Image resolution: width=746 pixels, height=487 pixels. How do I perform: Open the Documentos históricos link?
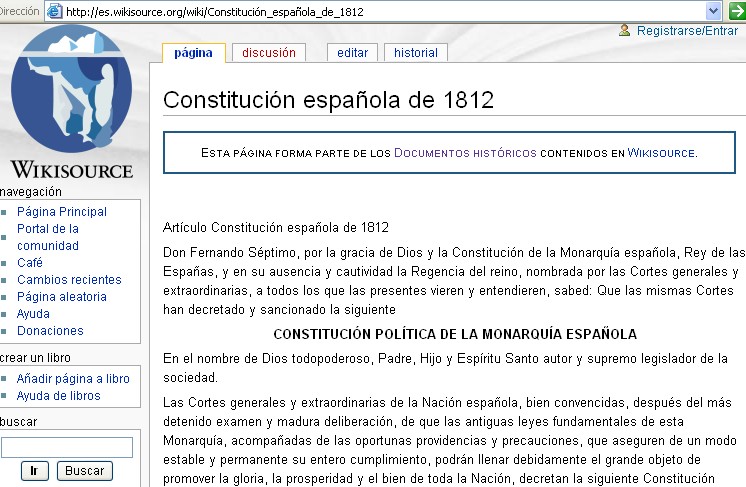(x=465, y=153)
